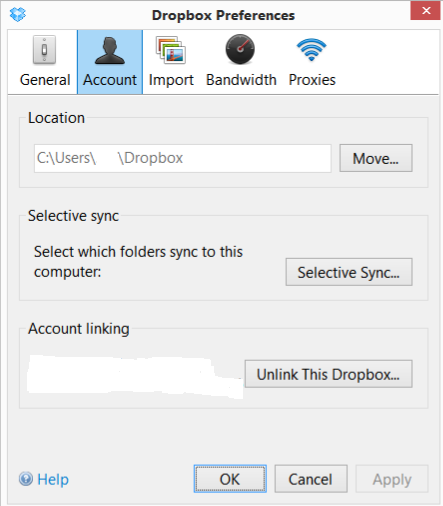Click the Dropbox logo in title bar
The width and height of the screenshot is (443, 506).
[x=18, y=14]
